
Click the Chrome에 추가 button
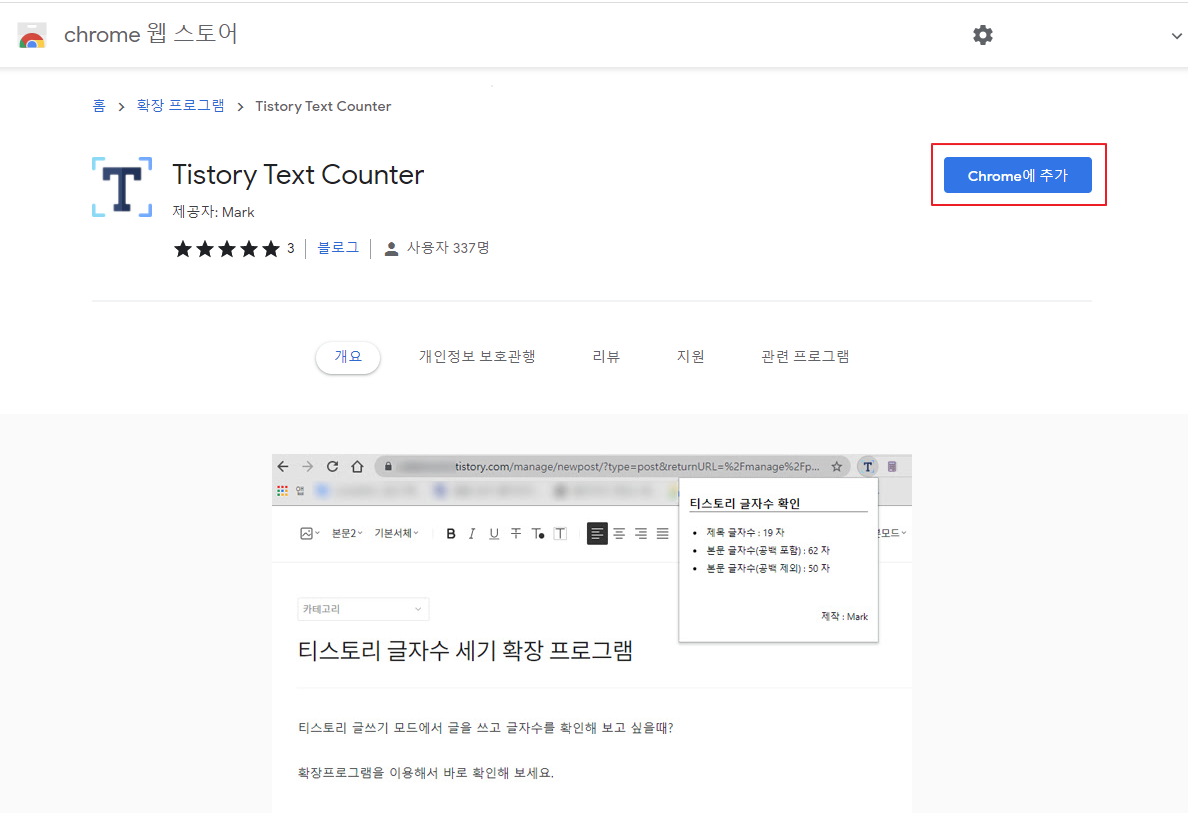[1018, 174]
